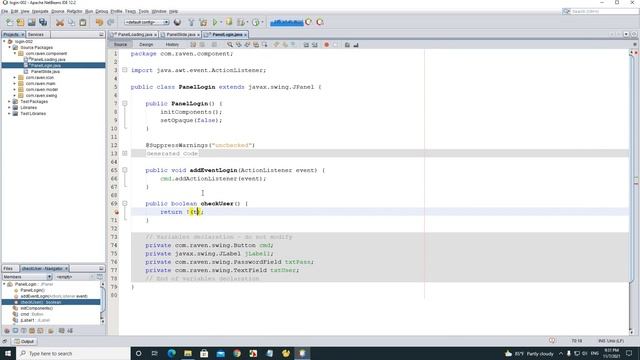Image resolution: width=640 pixels, height=360 pixels.
Task: Click the History view button
Action: click(172, 44)
